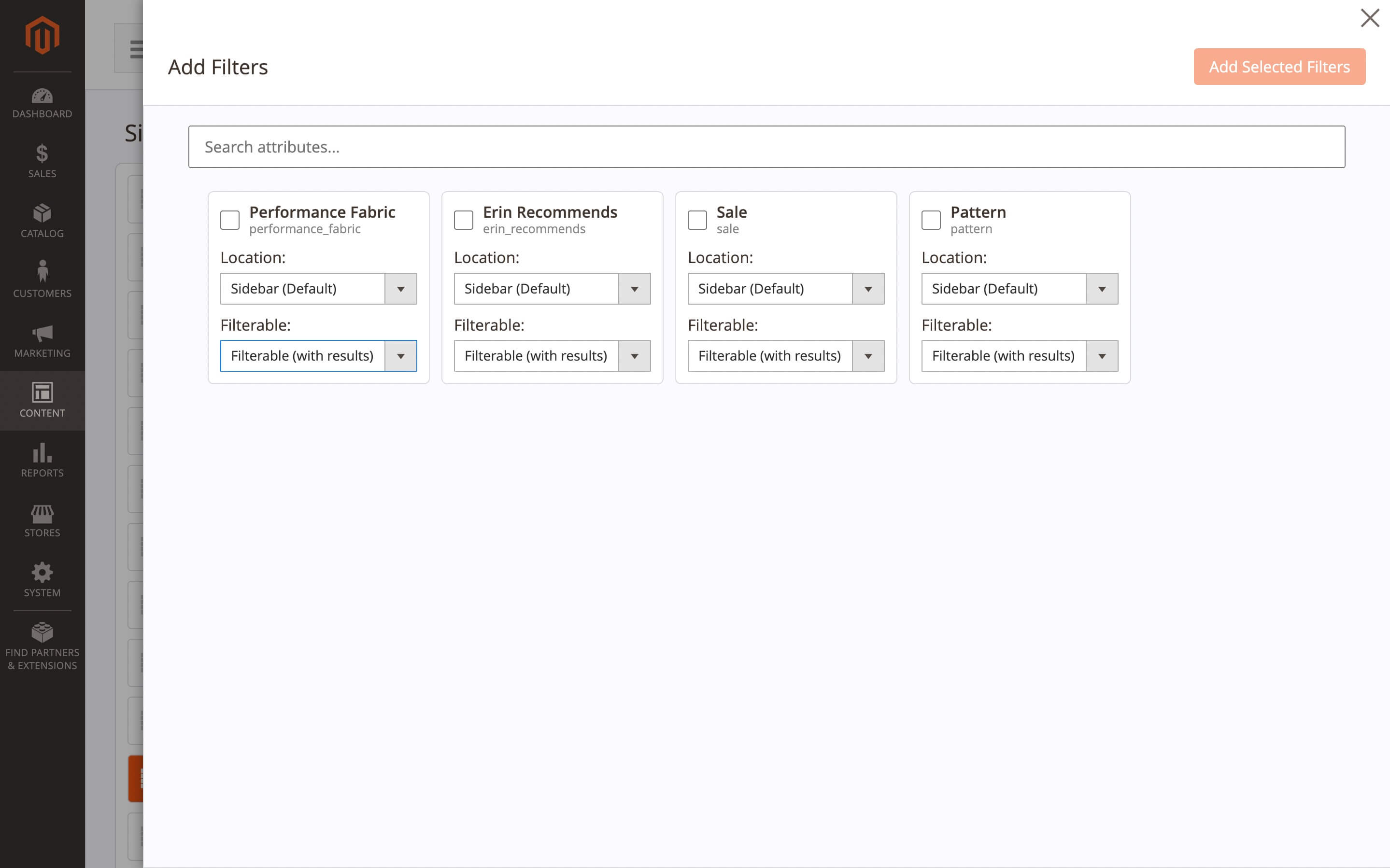
Task: Open Reports bar chart icon
Action: click(x=42, y=453)
